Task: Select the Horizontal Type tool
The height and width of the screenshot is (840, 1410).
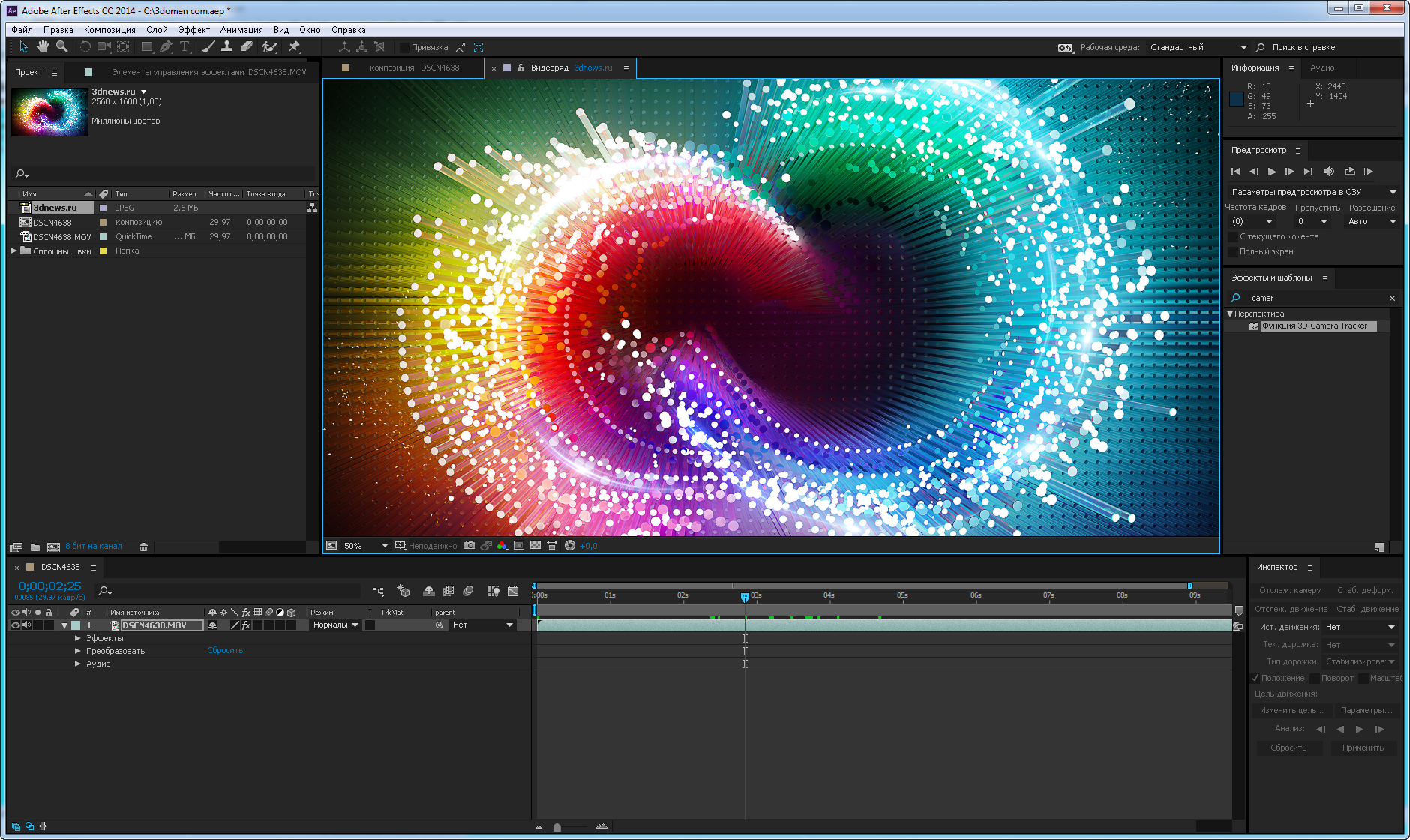Action: (x=185, y=46)
